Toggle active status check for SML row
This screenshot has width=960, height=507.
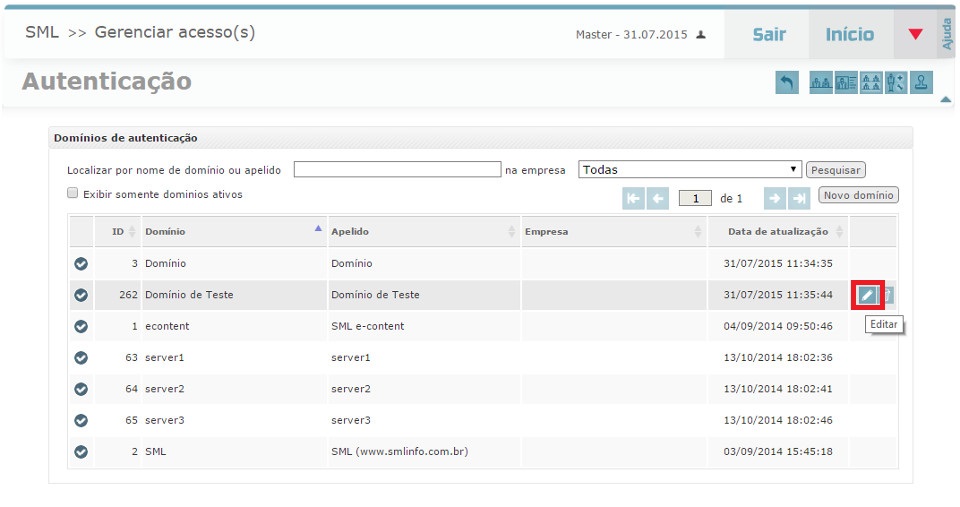pyautogui.click(x=81, y=451)
